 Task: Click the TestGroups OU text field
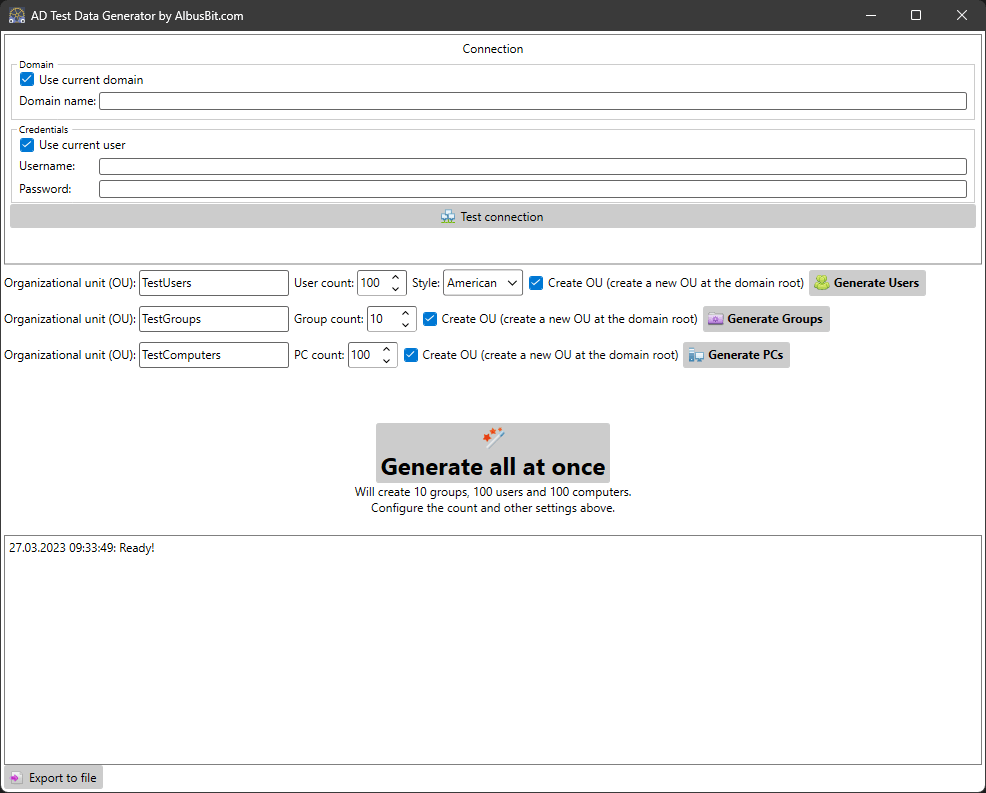point(214,319)
